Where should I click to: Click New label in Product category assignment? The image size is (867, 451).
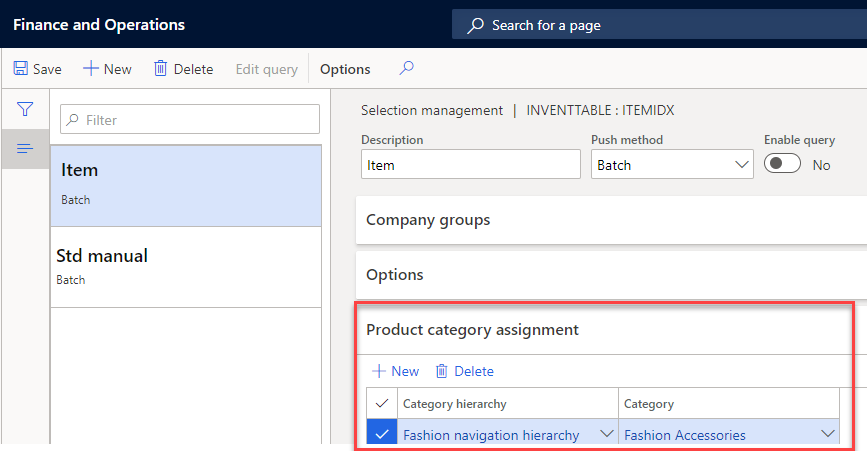coord(405,371)
